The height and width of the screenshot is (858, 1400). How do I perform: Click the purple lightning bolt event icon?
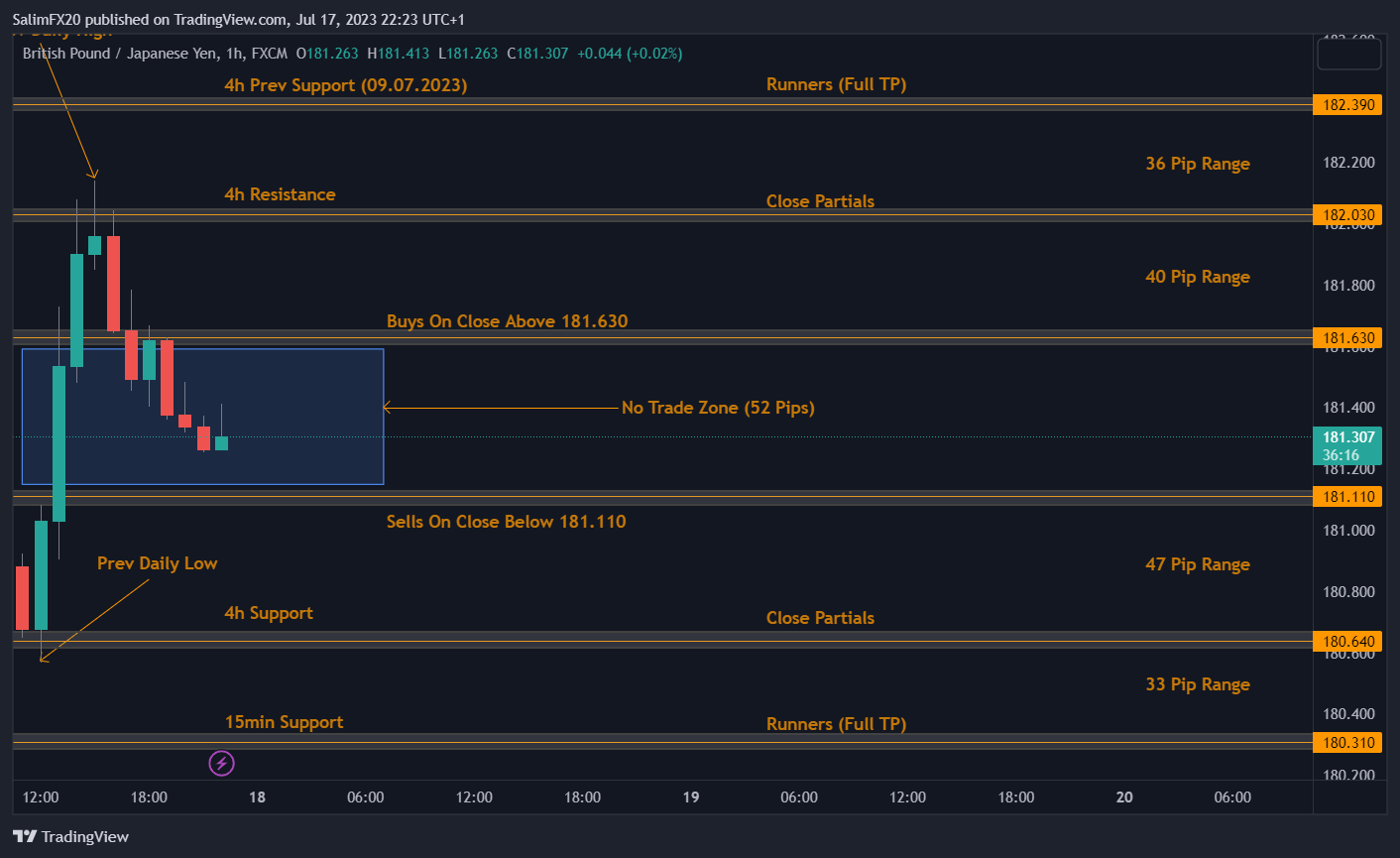[222, 763]
